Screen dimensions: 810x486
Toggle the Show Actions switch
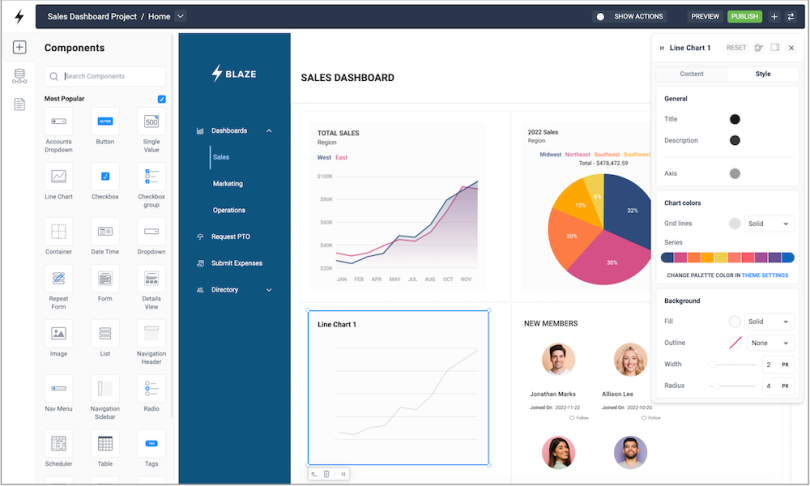click(601, 17)
